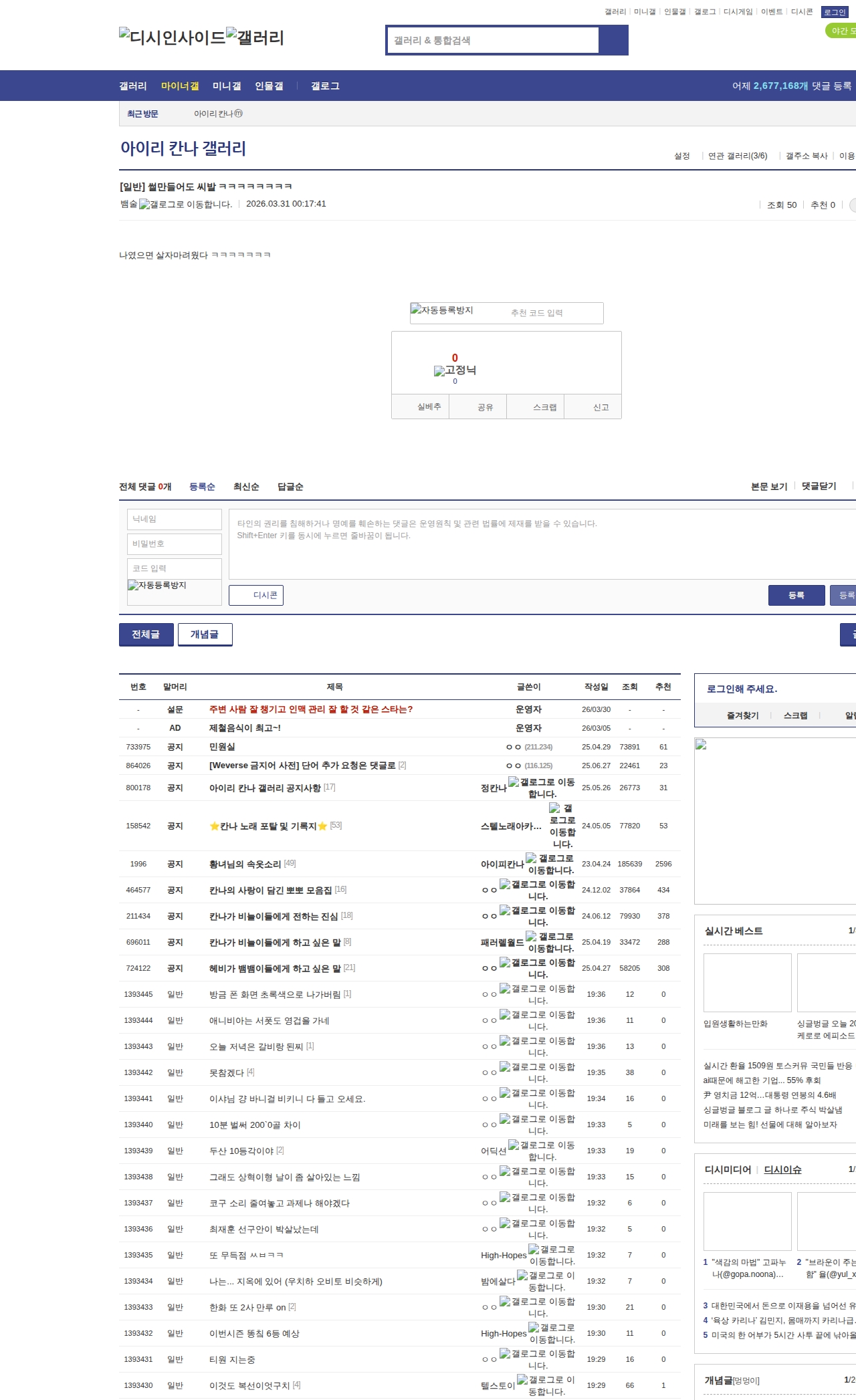Switch to the 마이너갤 navigation tab

180,86
